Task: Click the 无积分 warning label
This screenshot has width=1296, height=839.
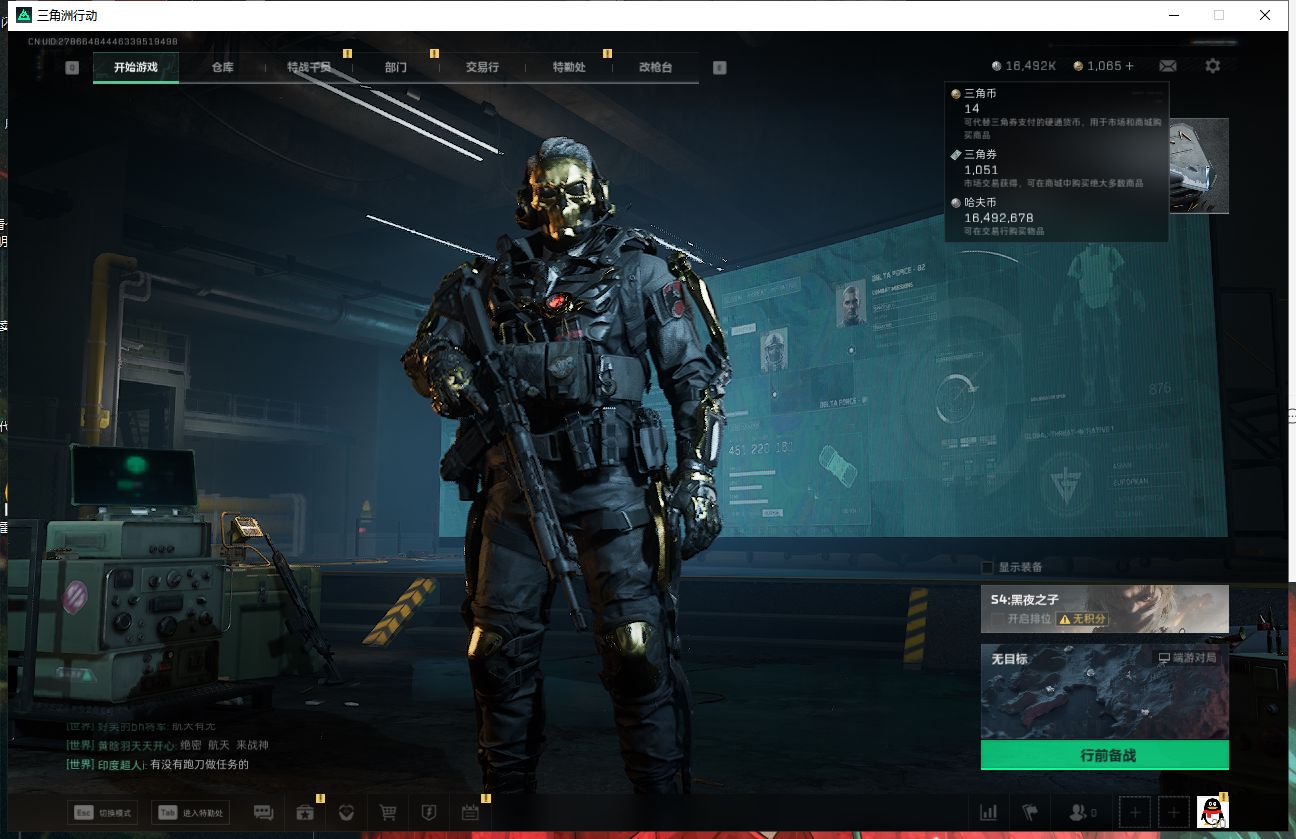Action: (1083, 619)
